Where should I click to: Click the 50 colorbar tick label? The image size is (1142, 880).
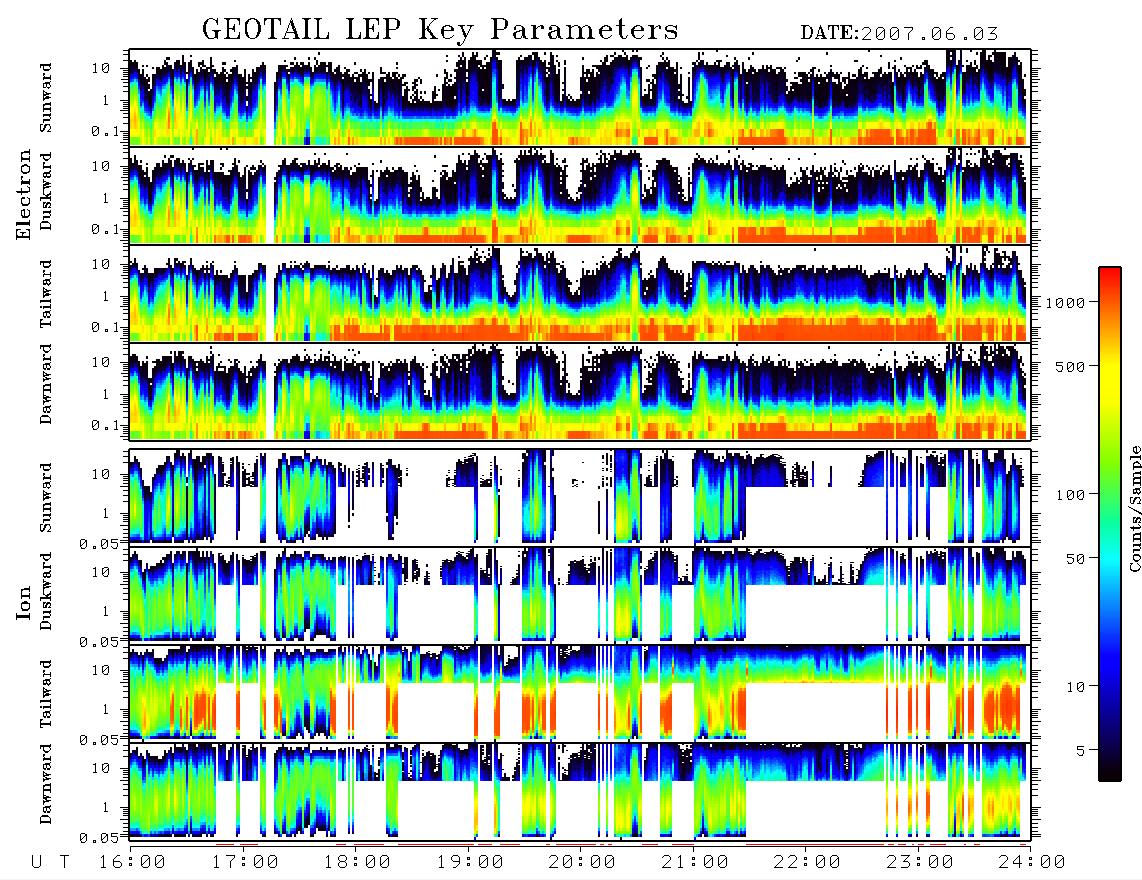coord(1076,559)
